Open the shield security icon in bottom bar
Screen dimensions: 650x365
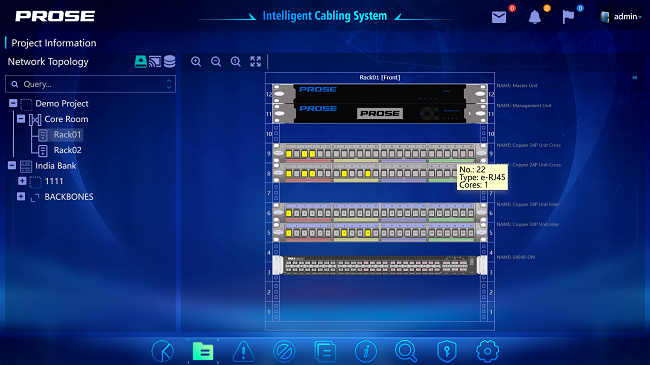pyautogui.click(x=446, y=351)
